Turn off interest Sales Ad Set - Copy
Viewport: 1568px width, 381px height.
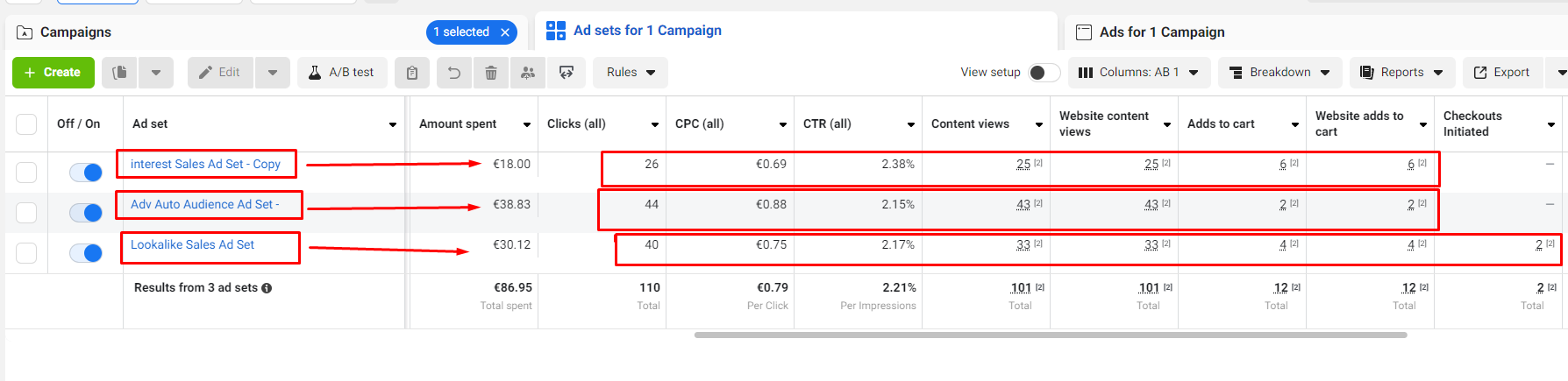(x=86, y=173)
